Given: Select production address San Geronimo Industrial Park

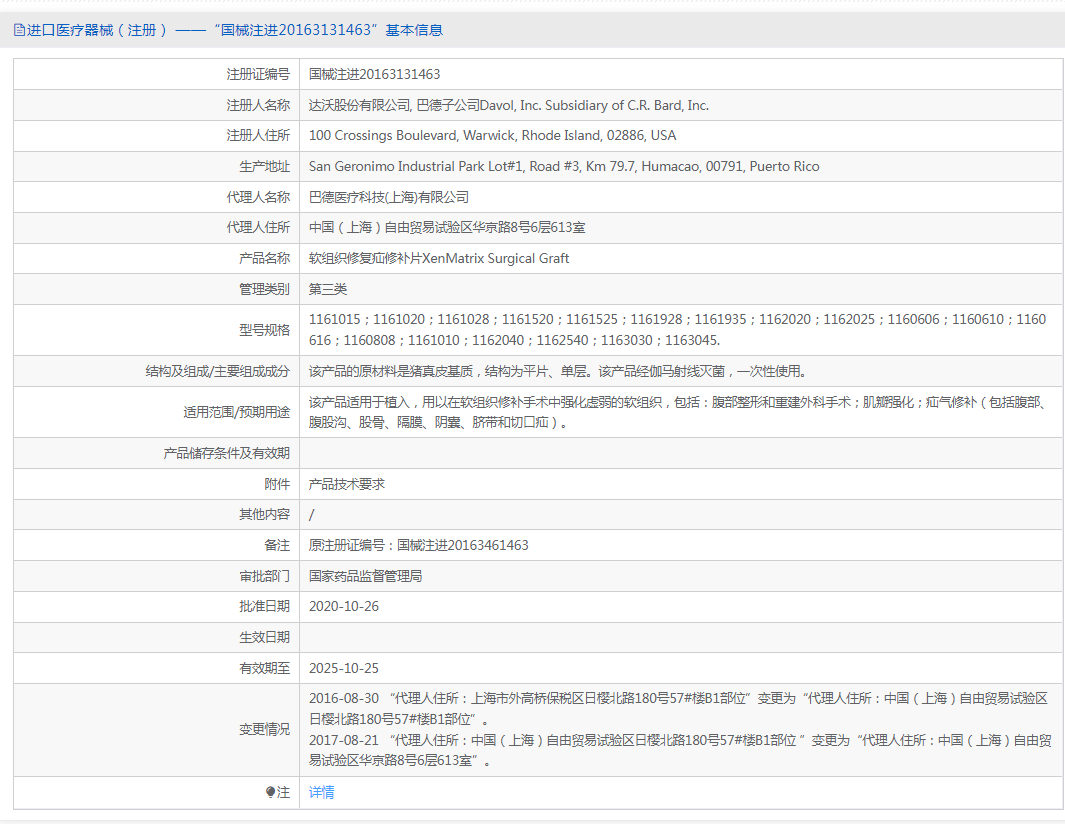Looking at the screenshot, I should (x=564, y=166).
